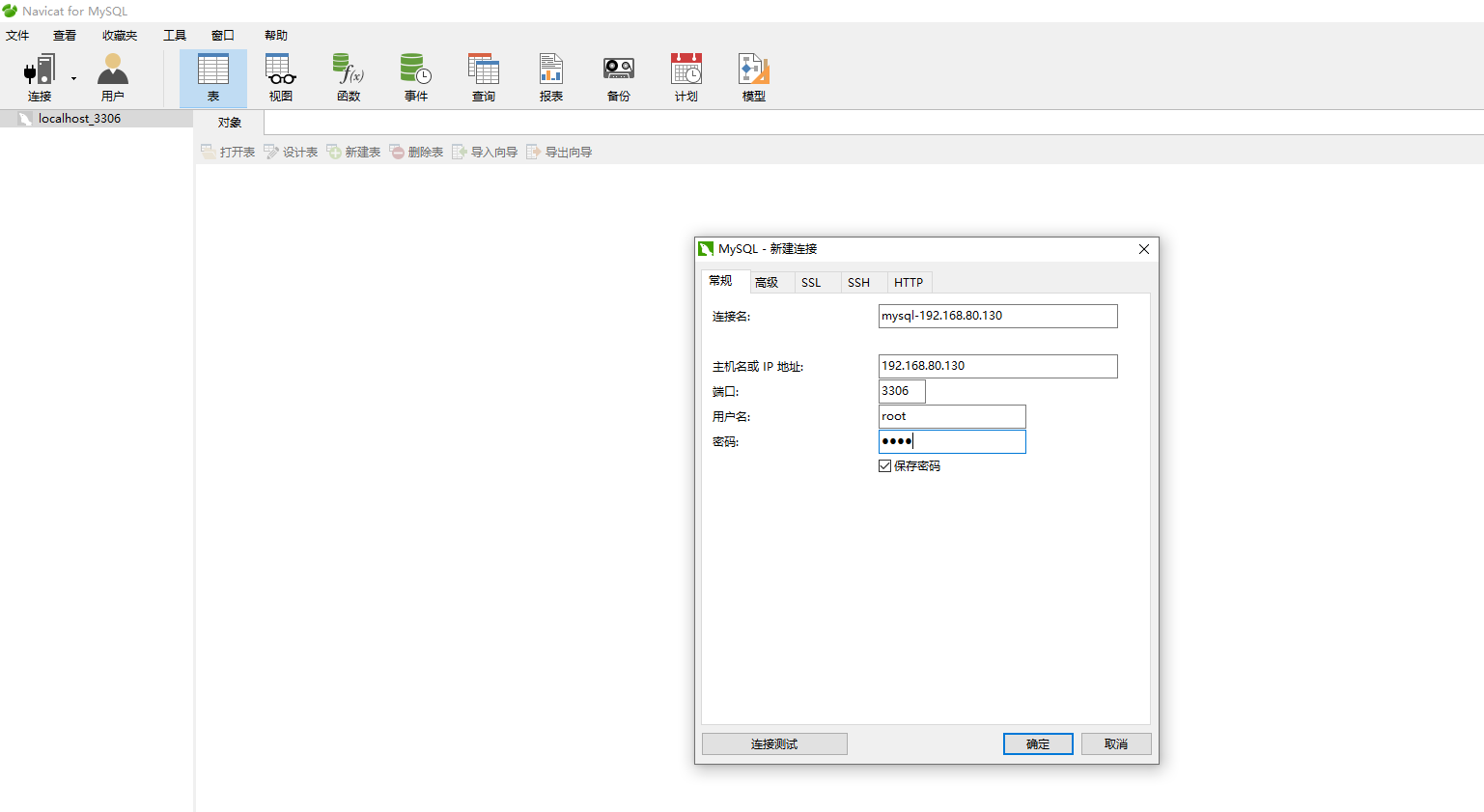
Task: Open the 视图 (View) toolbar icon
Action: click(281, 78)
